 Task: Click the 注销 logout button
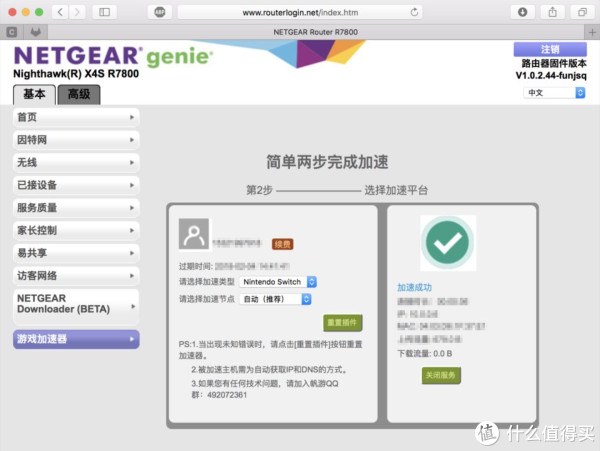(x=550, y=49)
